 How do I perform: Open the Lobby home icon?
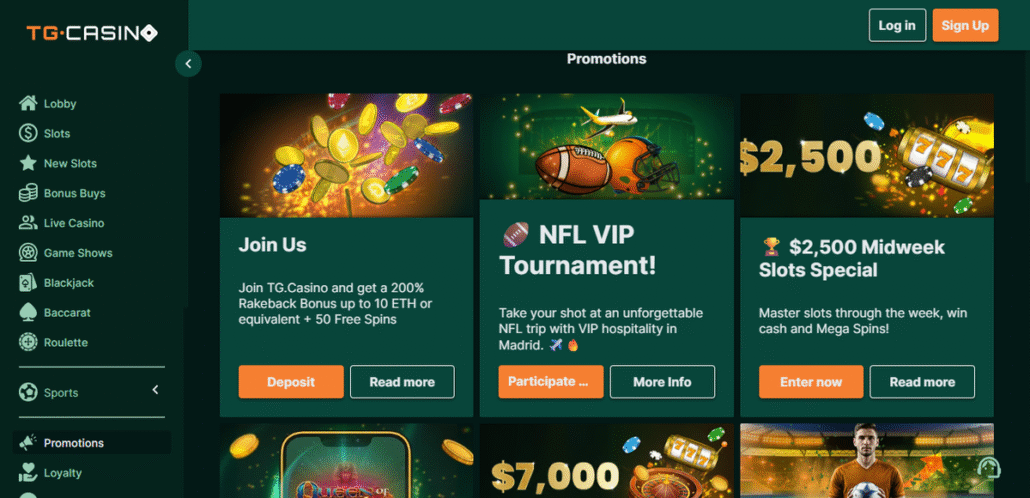28,103
